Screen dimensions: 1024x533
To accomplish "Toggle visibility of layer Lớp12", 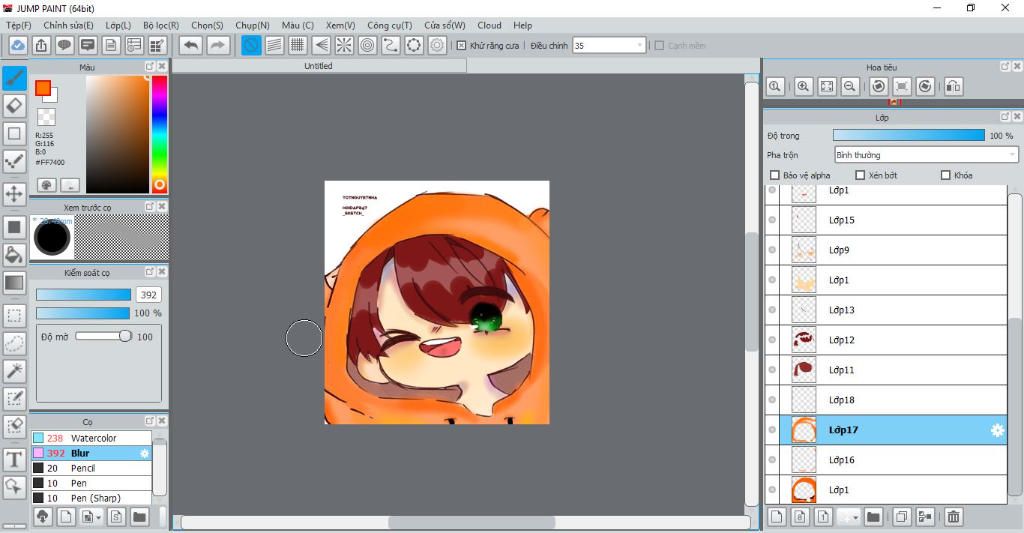I will click(772, 340).
